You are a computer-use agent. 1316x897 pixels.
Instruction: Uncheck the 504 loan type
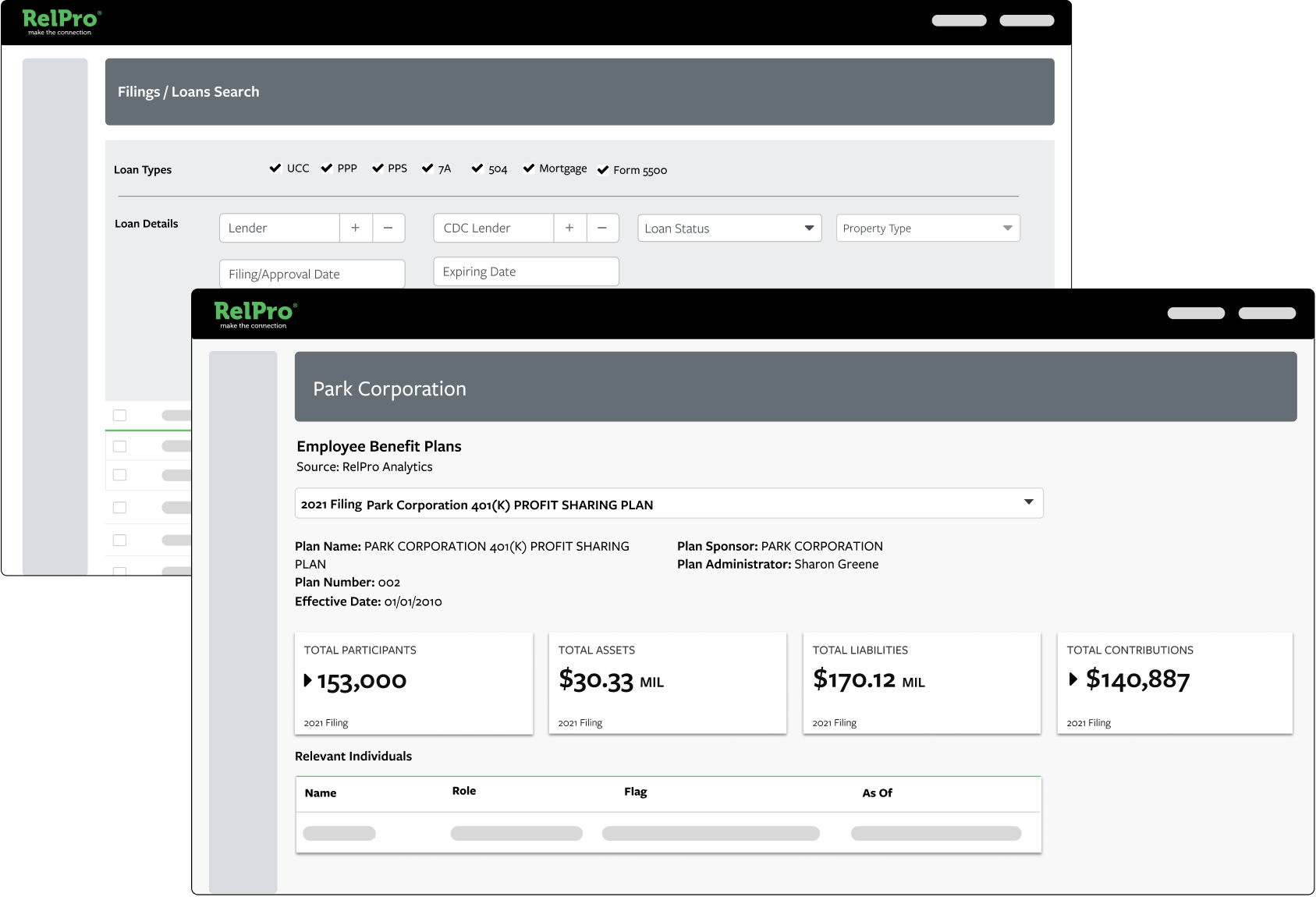pos(477,168)
